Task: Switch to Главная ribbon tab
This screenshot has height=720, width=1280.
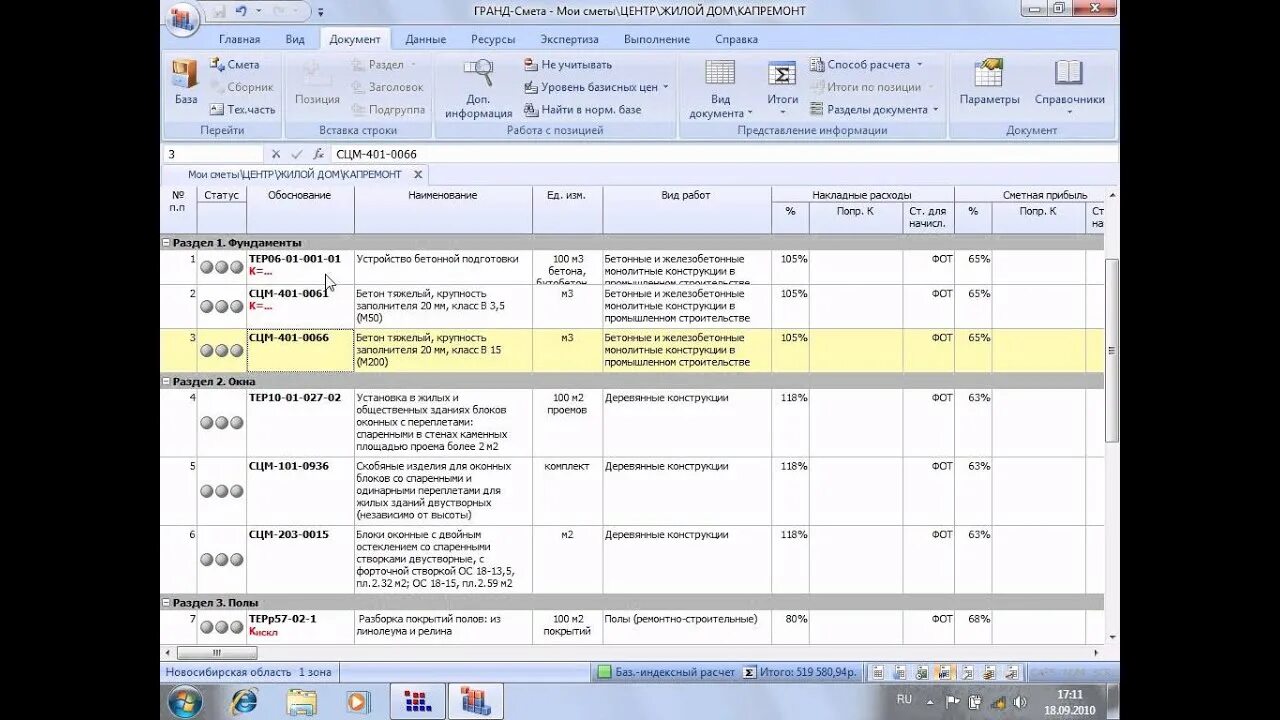Action: click(239, 39)
